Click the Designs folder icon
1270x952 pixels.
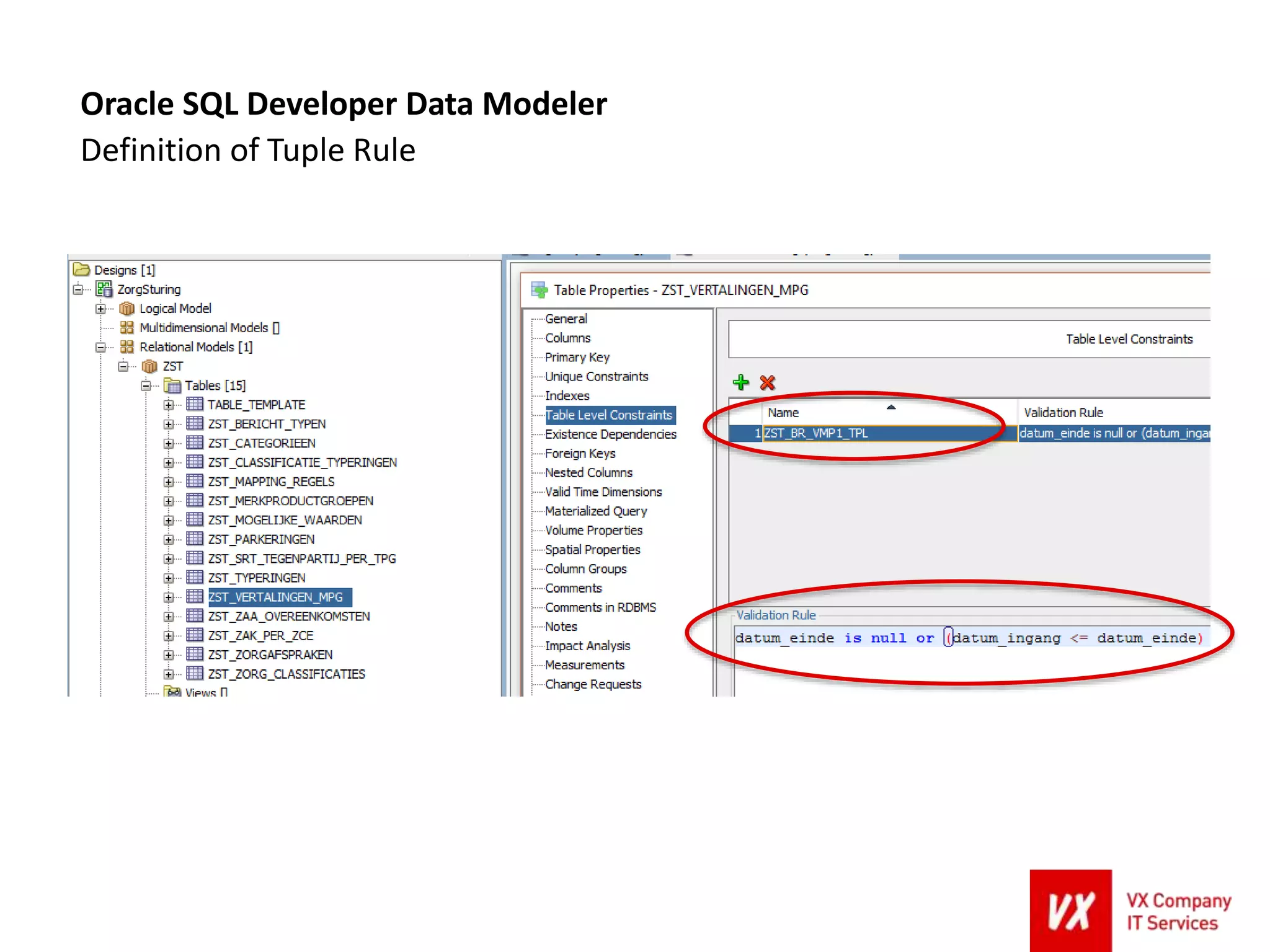coord(81,270)
